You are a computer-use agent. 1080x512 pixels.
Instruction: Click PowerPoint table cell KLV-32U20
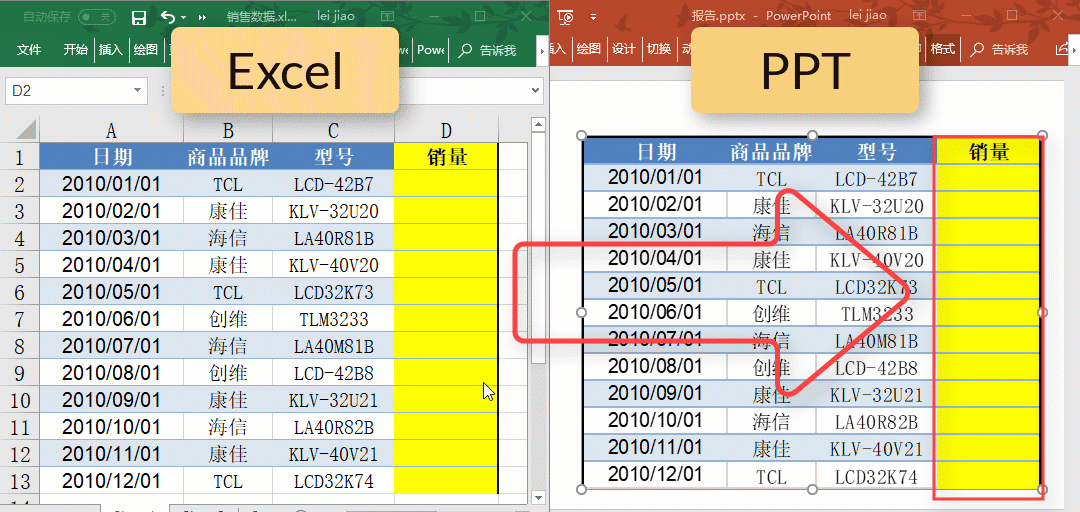(876, 205)
